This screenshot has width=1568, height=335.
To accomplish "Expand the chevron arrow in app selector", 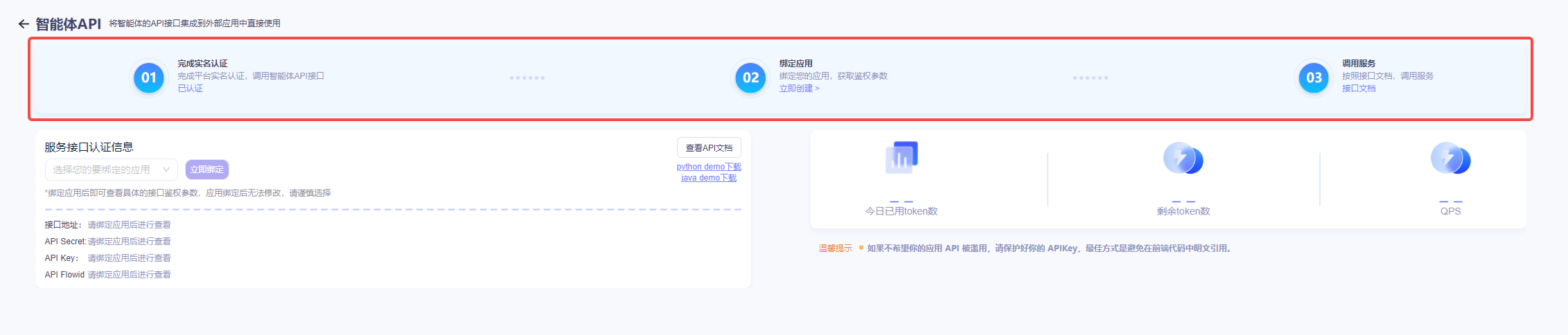I will tap(166, 170).
